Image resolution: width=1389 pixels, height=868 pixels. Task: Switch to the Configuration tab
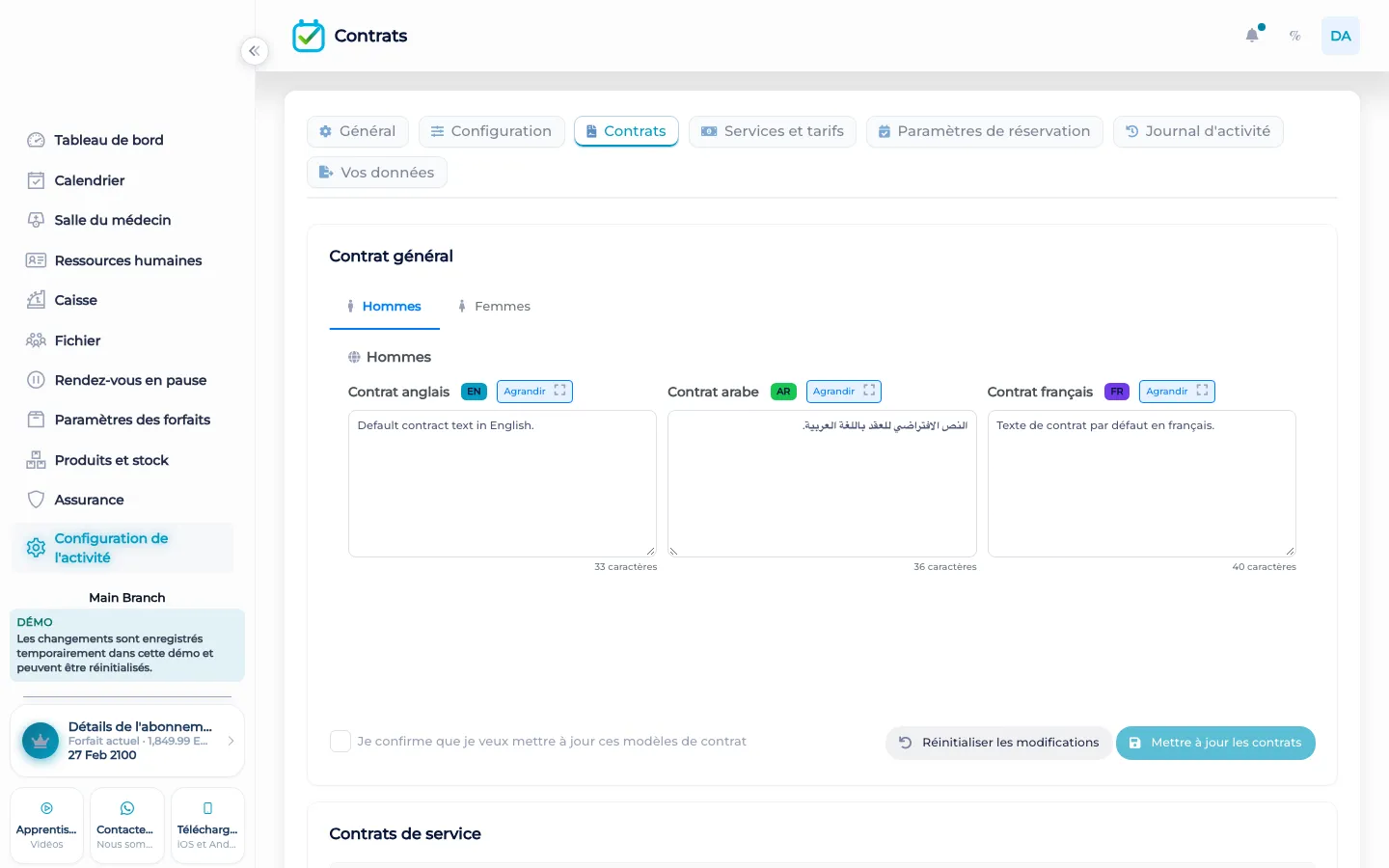(x=492, y=131)
